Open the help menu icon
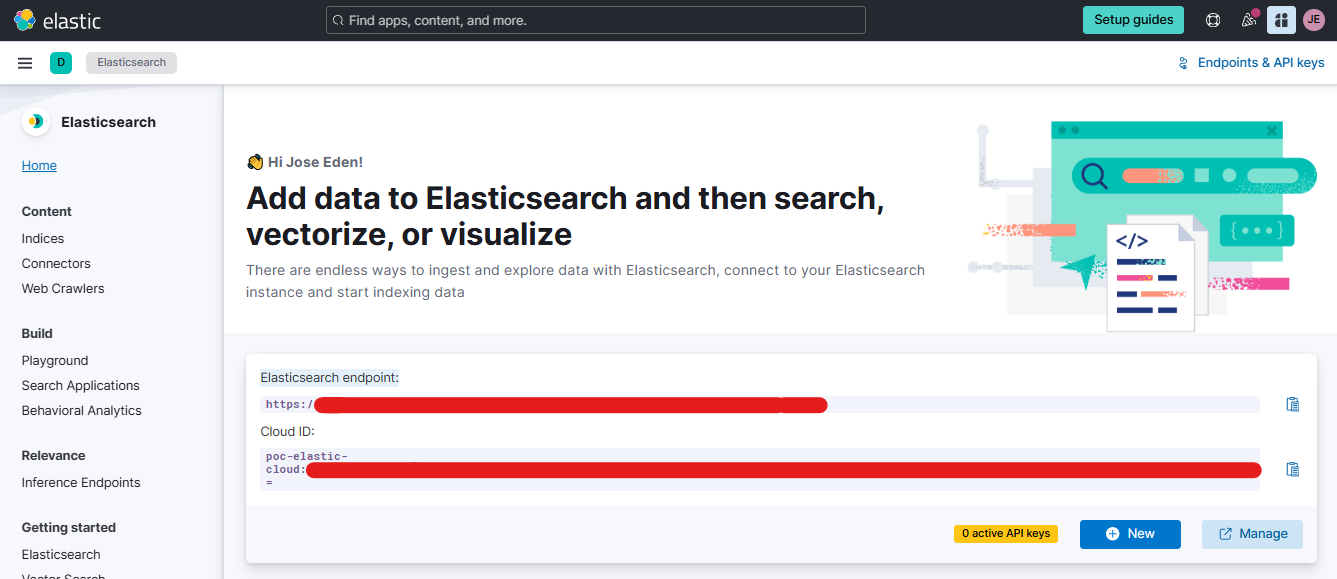1337x579 pixels. click(1213, 20)
